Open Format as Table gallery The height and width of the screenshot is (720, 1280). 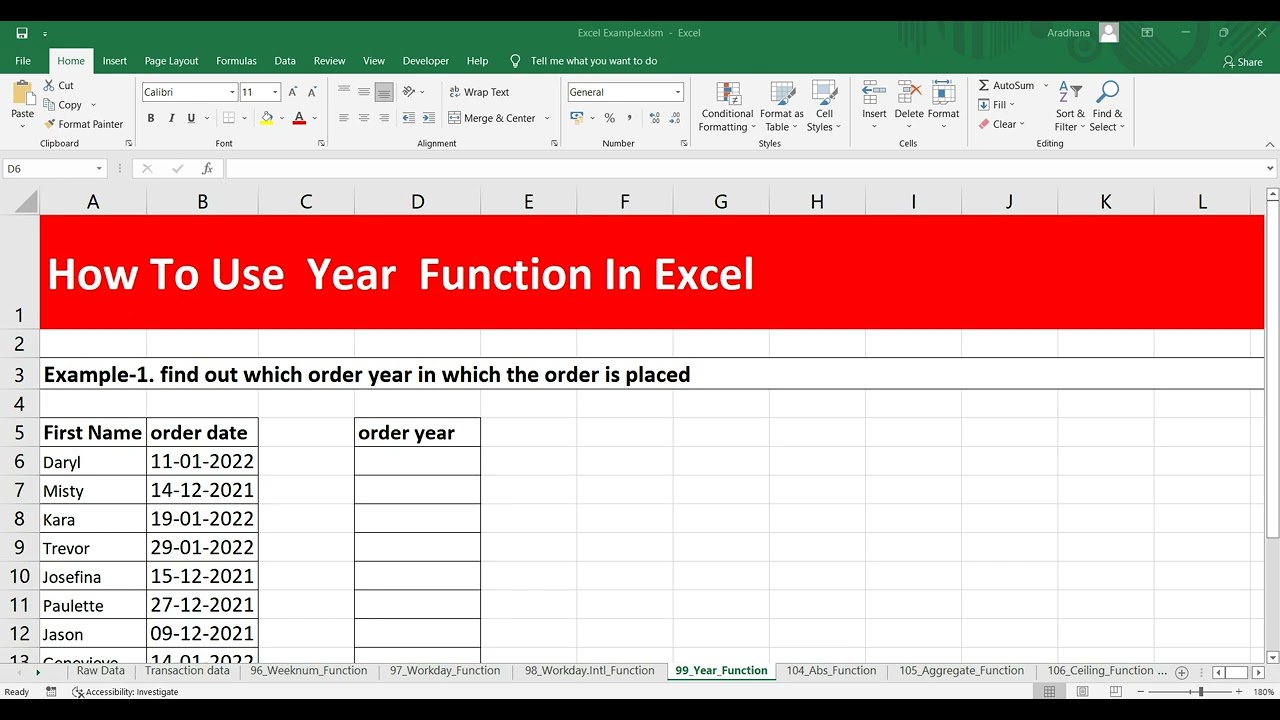[x=782, y=107]
